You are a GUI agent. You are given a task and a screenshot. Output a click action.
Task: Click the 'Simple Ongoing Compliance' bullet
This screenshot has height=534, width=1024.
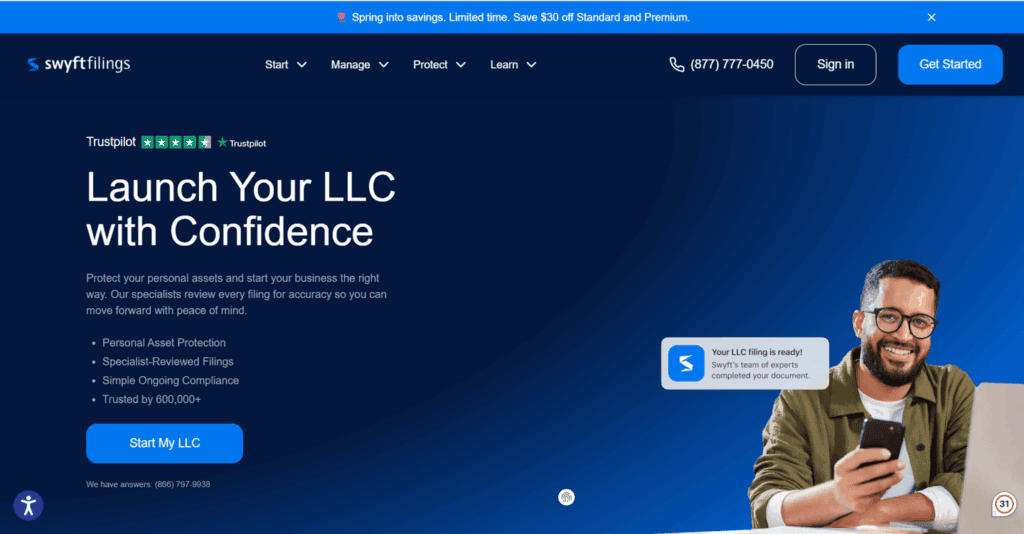170,381
